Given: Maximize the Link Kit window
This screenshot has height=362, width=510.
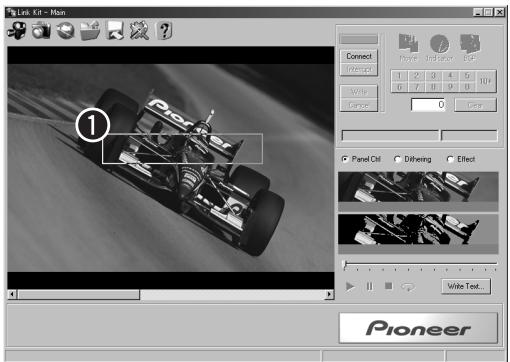Looking at the screenshot, I should coord(488,12).
